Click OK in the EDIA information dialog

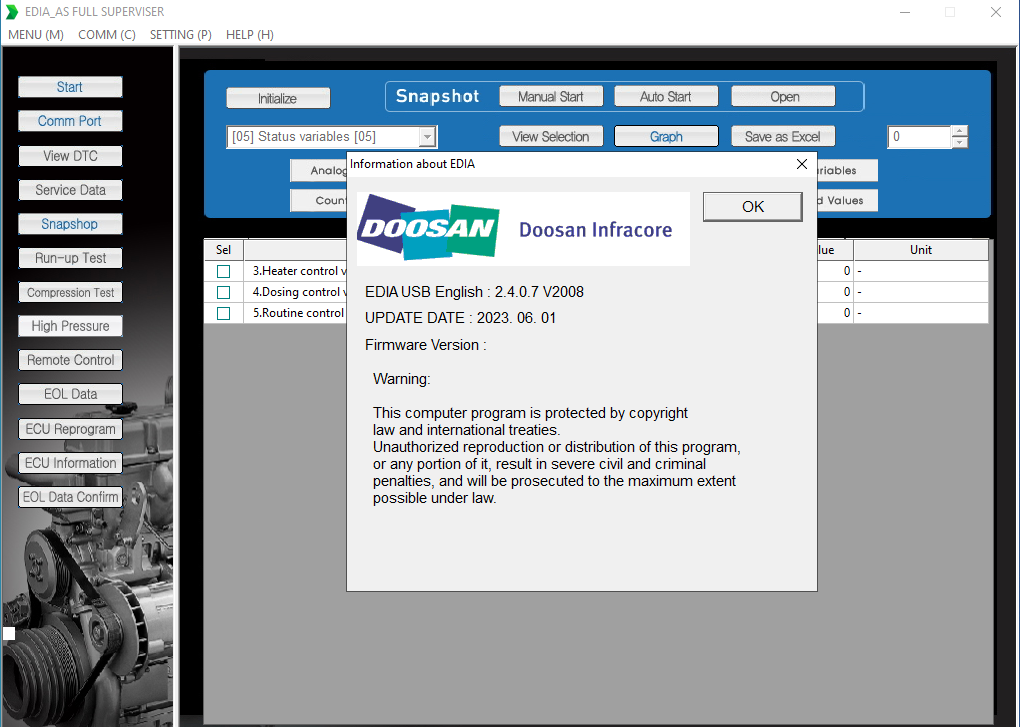click(x=753, y=207)
